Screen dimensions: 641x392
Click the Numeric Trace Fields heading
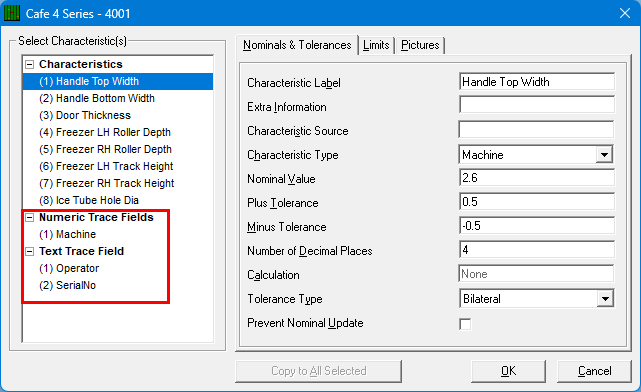[96, 217]
